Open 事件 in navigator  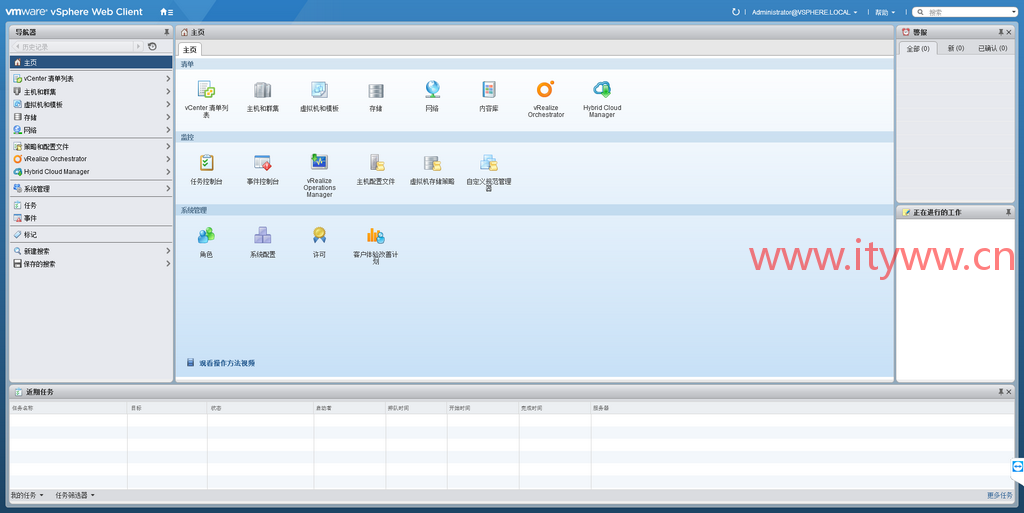click(91, 218)
